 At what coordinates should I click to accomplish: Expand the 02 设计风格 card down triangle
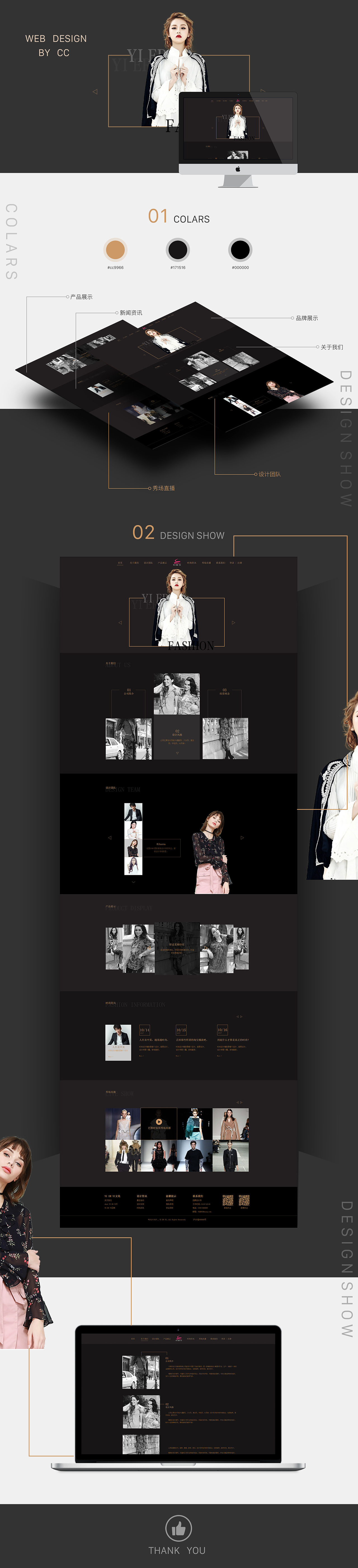click(178, 752)
